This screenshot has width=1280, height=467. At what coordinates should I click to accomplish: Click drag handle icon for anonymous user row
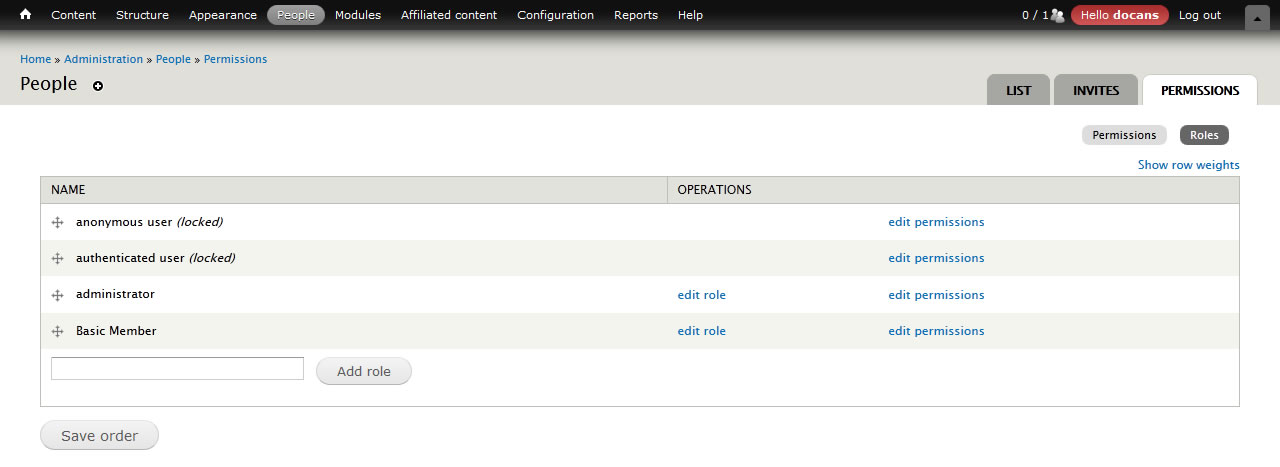58,222
